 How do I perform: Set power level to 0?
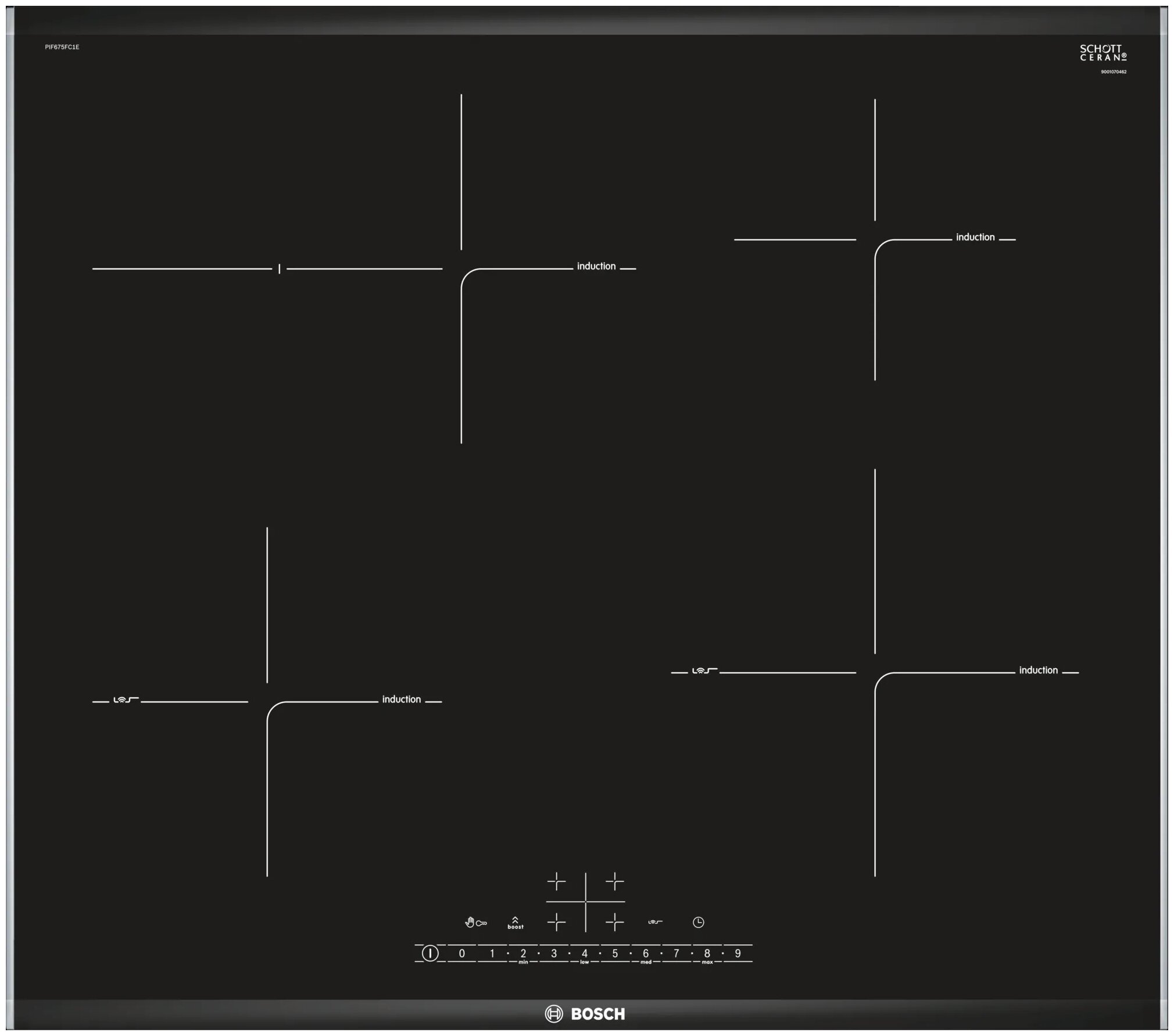pos(461,953)
